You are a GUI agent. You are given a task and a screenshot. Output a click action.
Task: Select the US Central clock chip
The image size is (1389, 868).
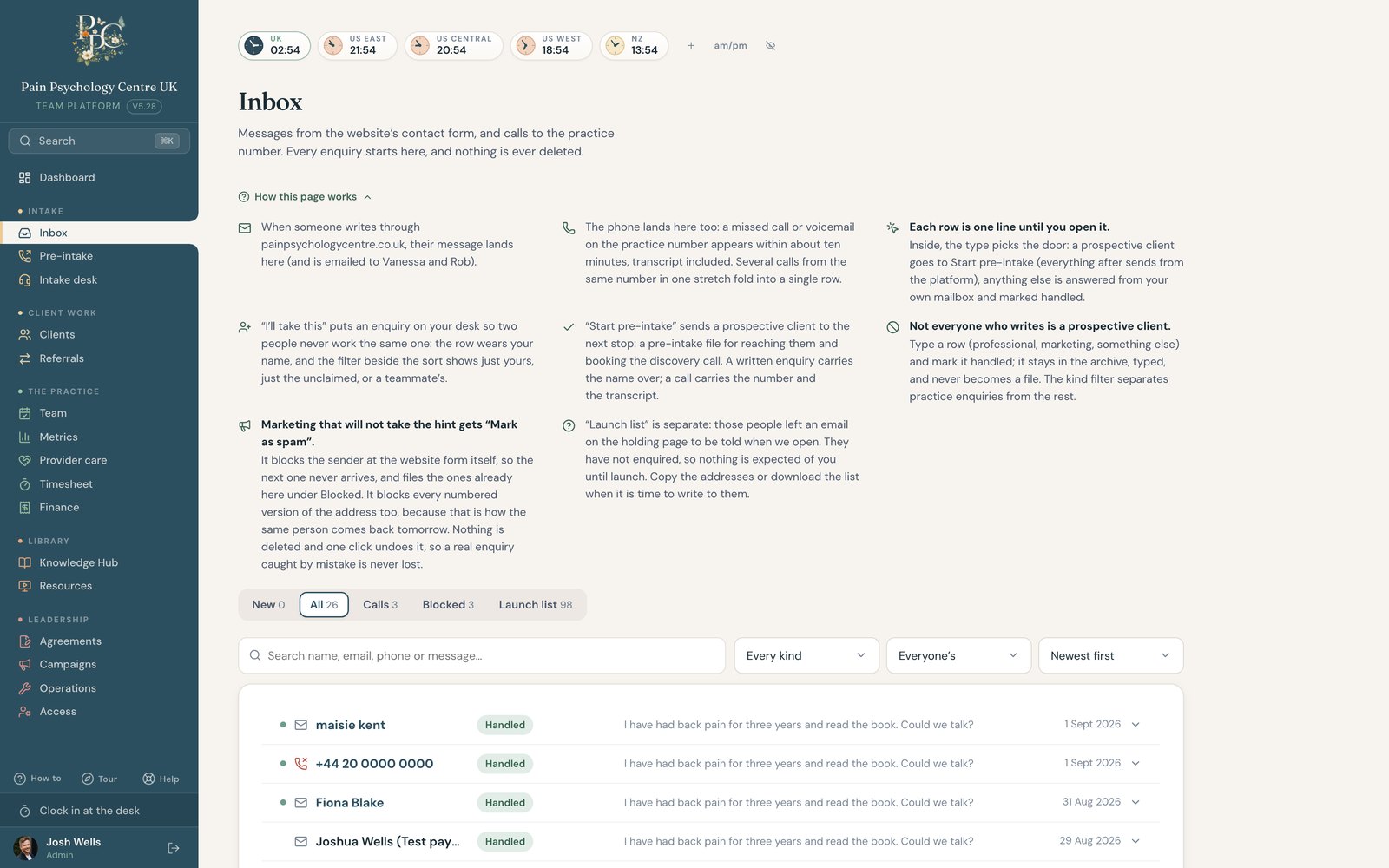tap(454, 46)
